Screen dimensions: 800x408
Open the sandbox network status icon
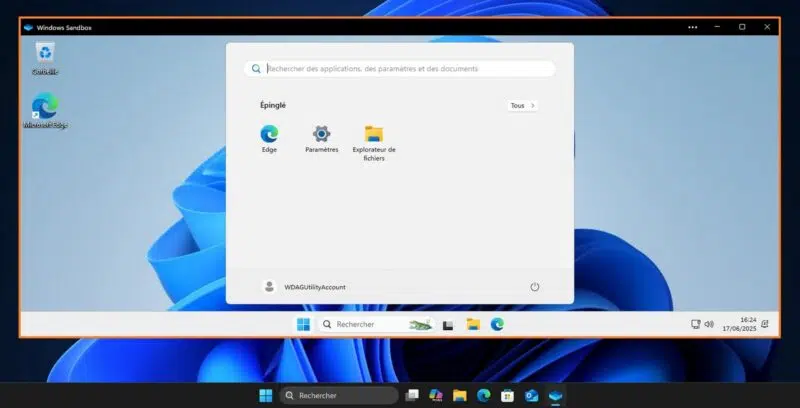tap(696, 324)
